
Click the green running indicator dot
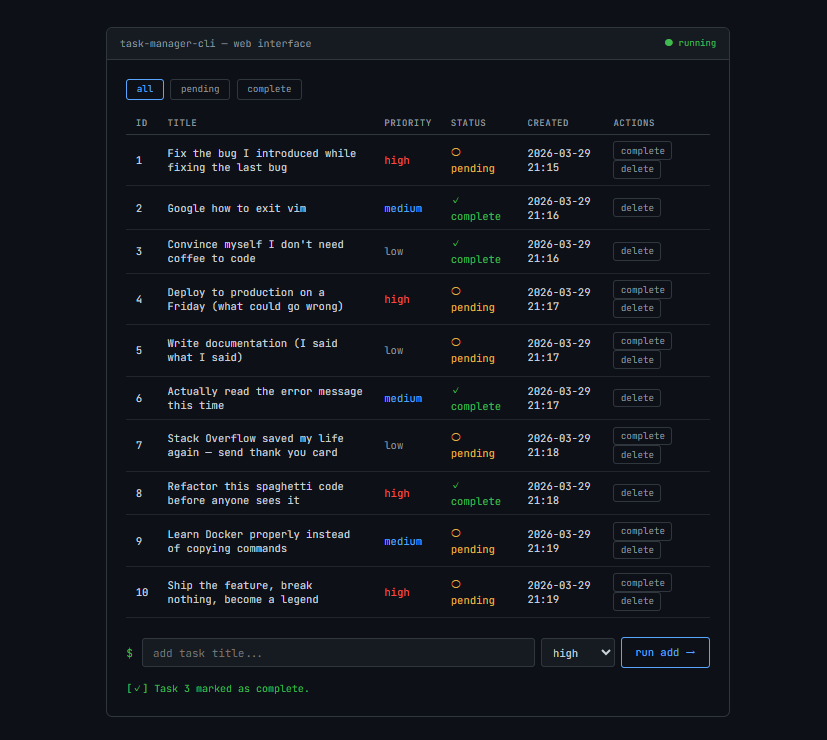(x=668, y=43)
